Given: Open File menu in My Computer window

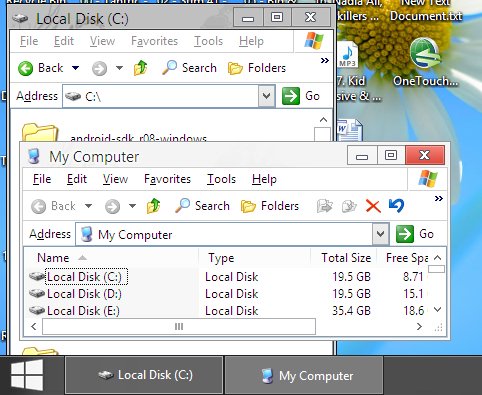Looking at the screenshot, I should point(42,179).
